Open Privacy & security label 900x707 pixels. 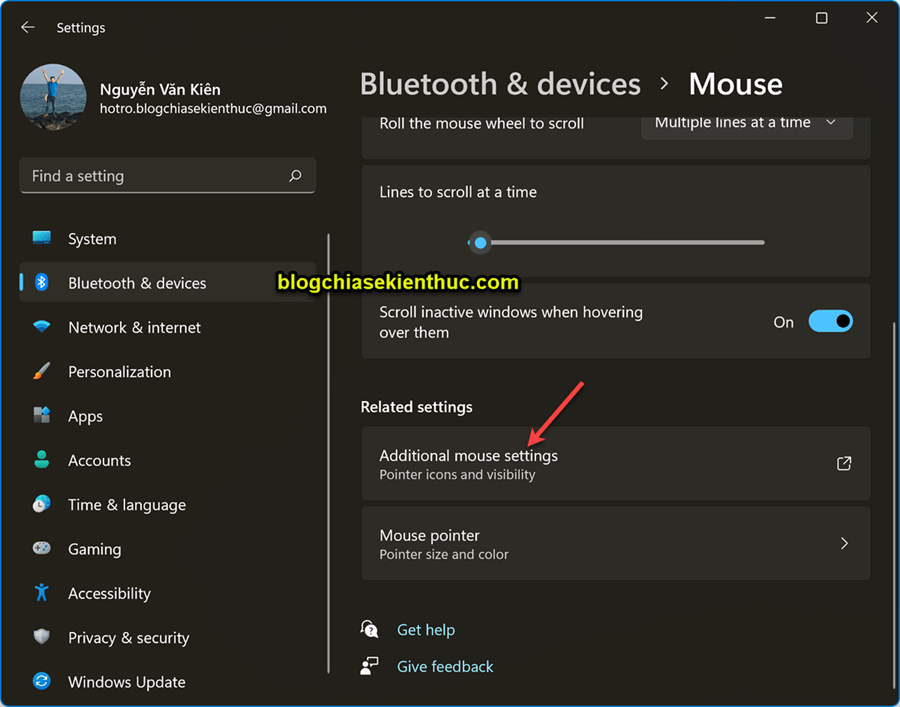pos(129,638)
